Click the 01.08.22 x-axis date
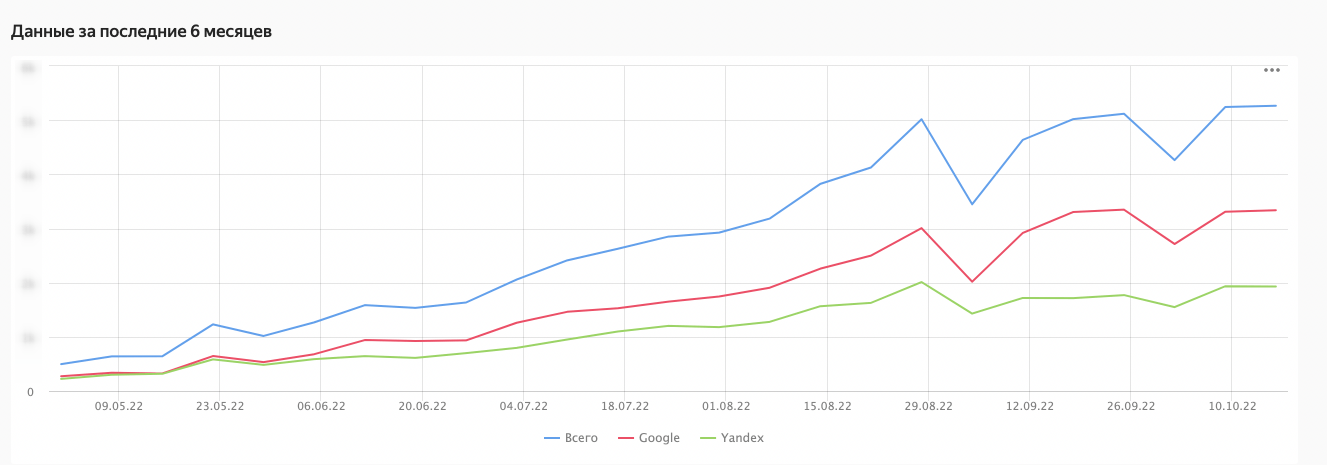The width and height of the screenshot is (1327, 465). tap(726, 406)
